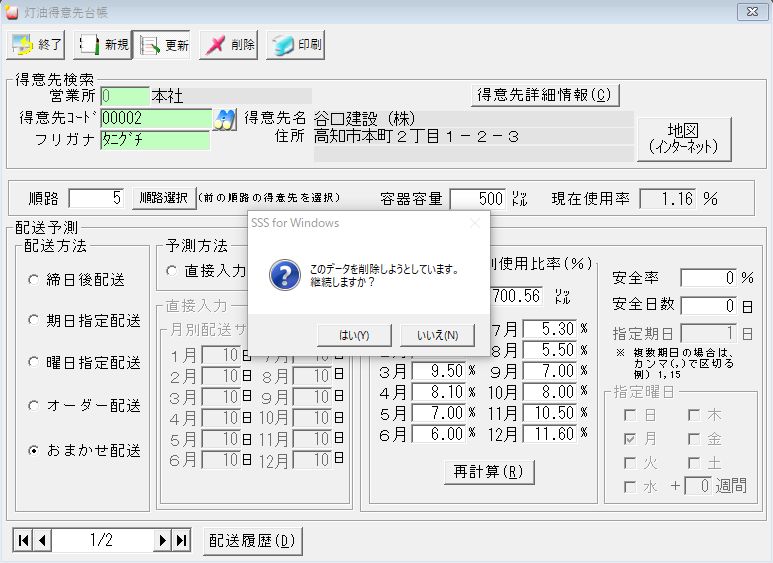Click the customer code search binoculars icon
This screenshot has height=563, width=773.
(x=226, y=119)
